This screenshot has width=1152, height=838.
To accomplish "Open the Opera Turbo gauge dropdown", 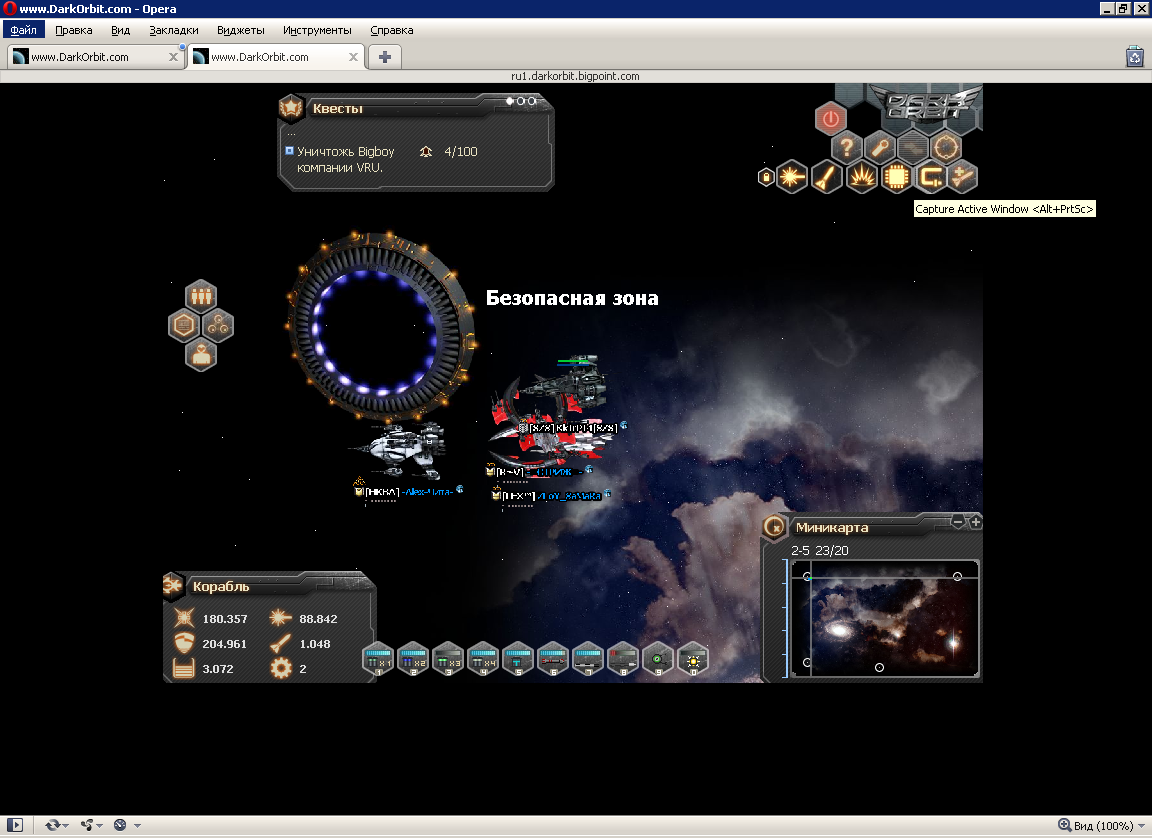I will click(126, 825).
